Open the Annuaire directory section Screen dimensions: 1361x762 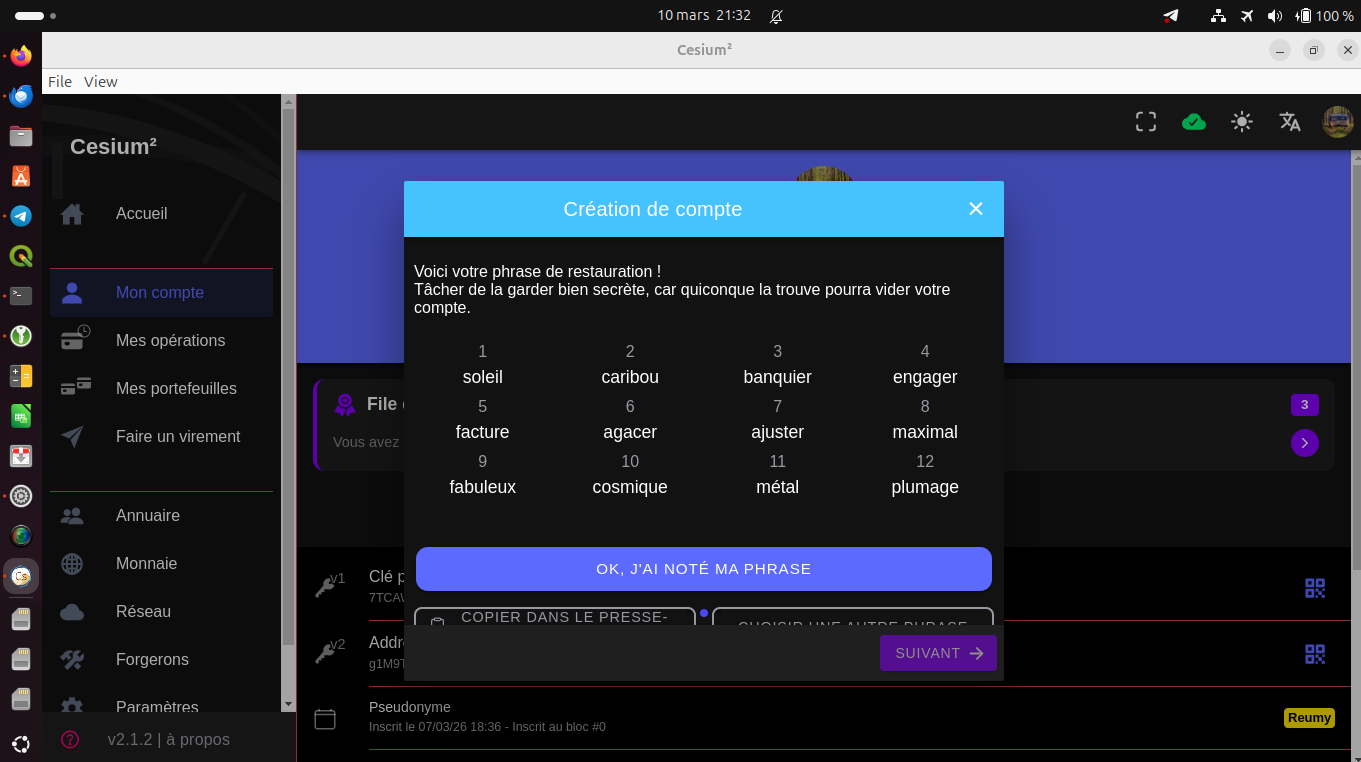pos(147,516)
